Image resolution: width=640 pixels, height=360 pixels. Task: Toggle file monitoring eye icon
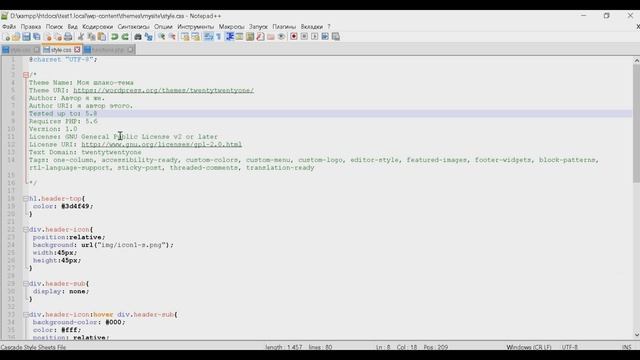(x=281, y=37)
